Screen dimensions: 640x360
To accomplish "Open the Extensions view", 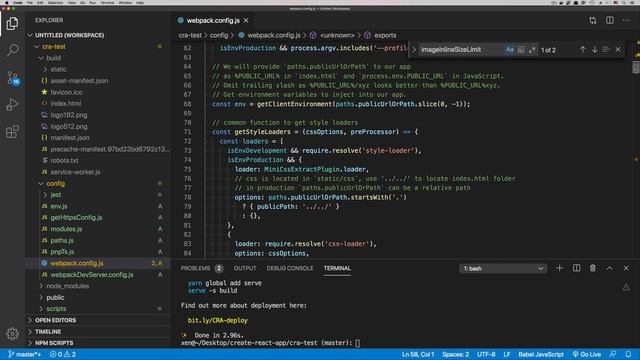I will pyautogui.click(x=12, y=131).
